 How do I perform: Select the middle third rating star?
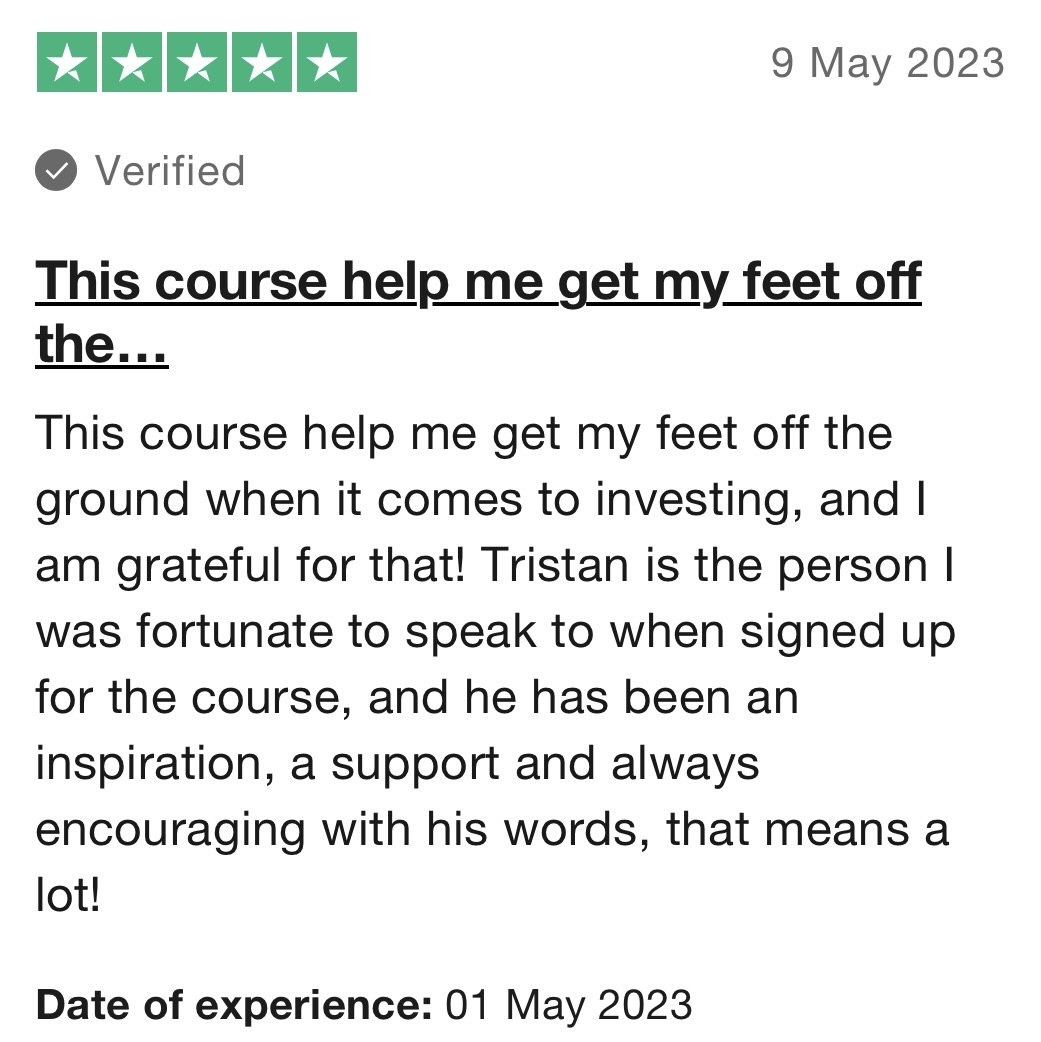[197, 63]
